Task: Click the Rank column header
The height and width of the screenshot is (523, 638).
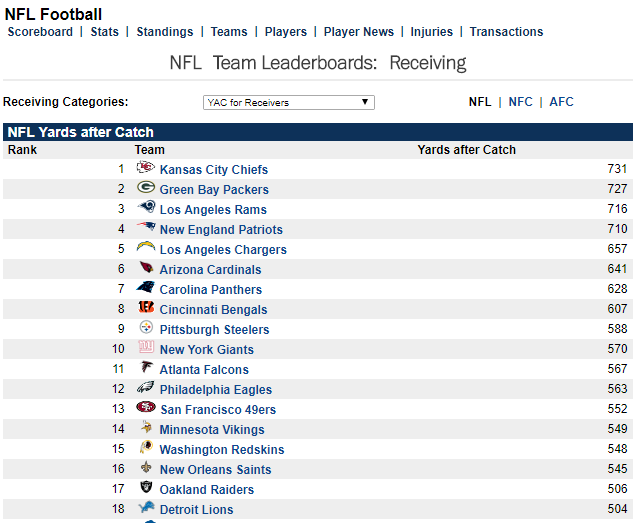Action: pyautogui.click(x=22, y=150)
